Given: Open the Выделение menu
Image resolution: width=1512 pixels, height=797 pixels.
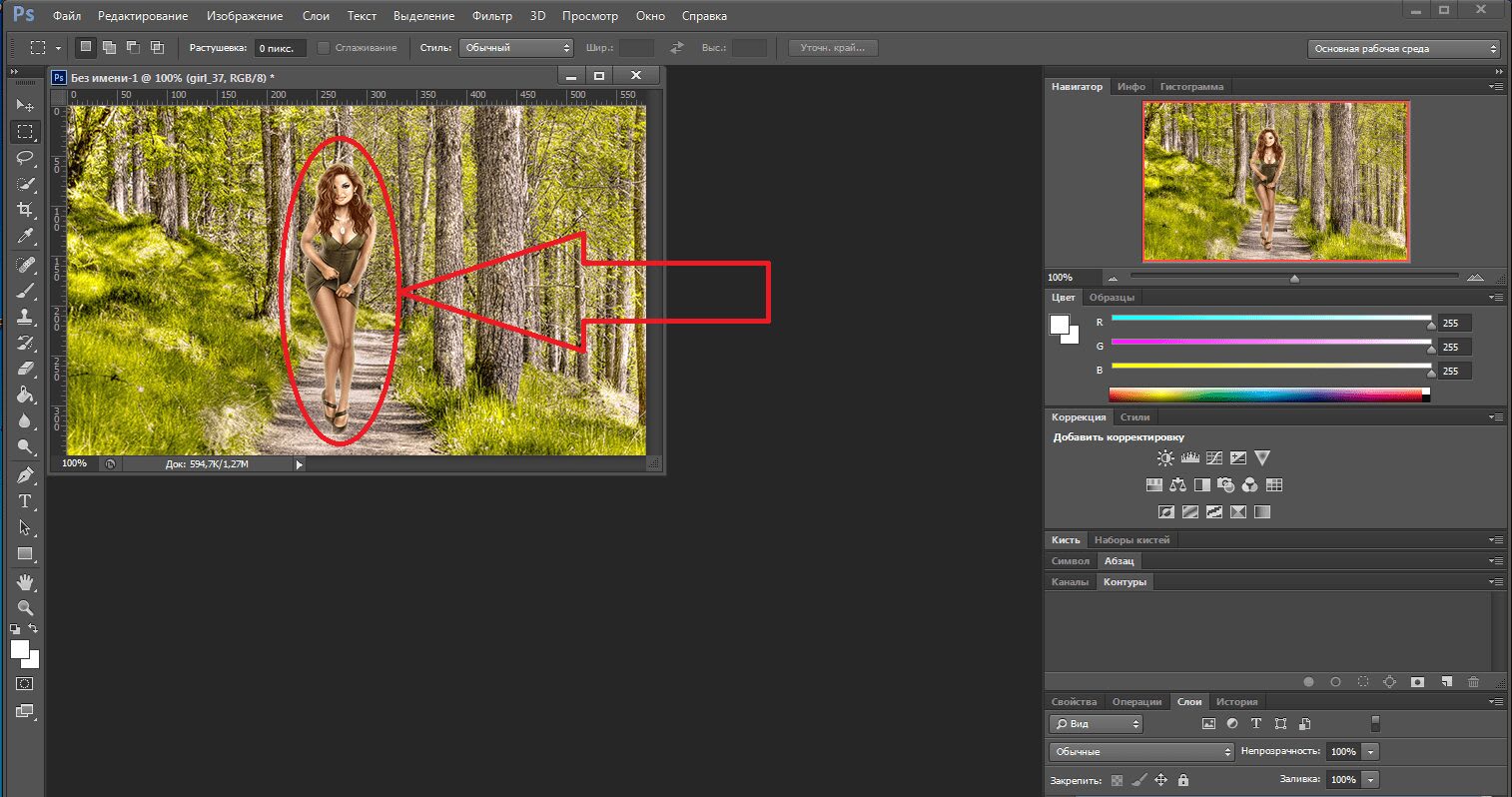Looking at the screenshot, I should click(x=424, y=16).
